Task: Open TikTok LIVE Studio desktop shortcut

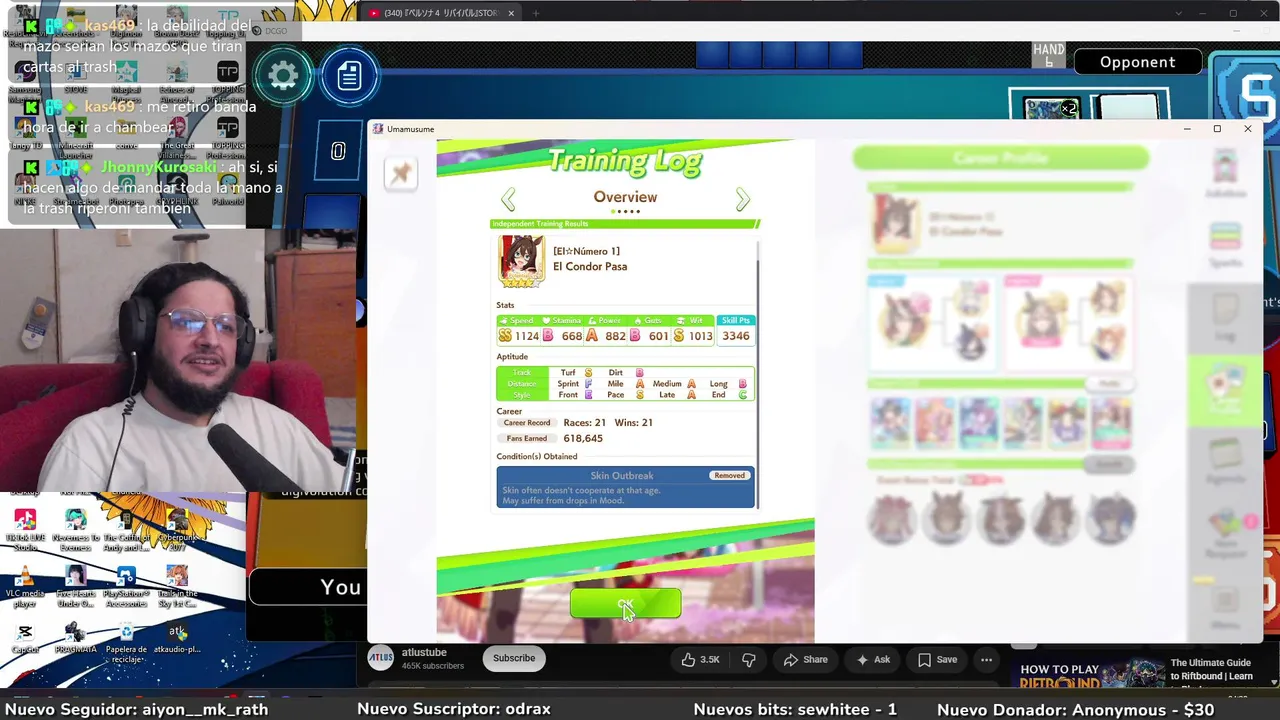Action: (x=25, y=530)
